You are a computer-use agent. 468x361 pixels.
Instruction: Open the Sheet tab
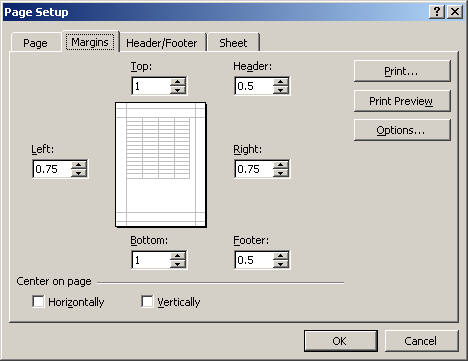(x=233, y=43)
